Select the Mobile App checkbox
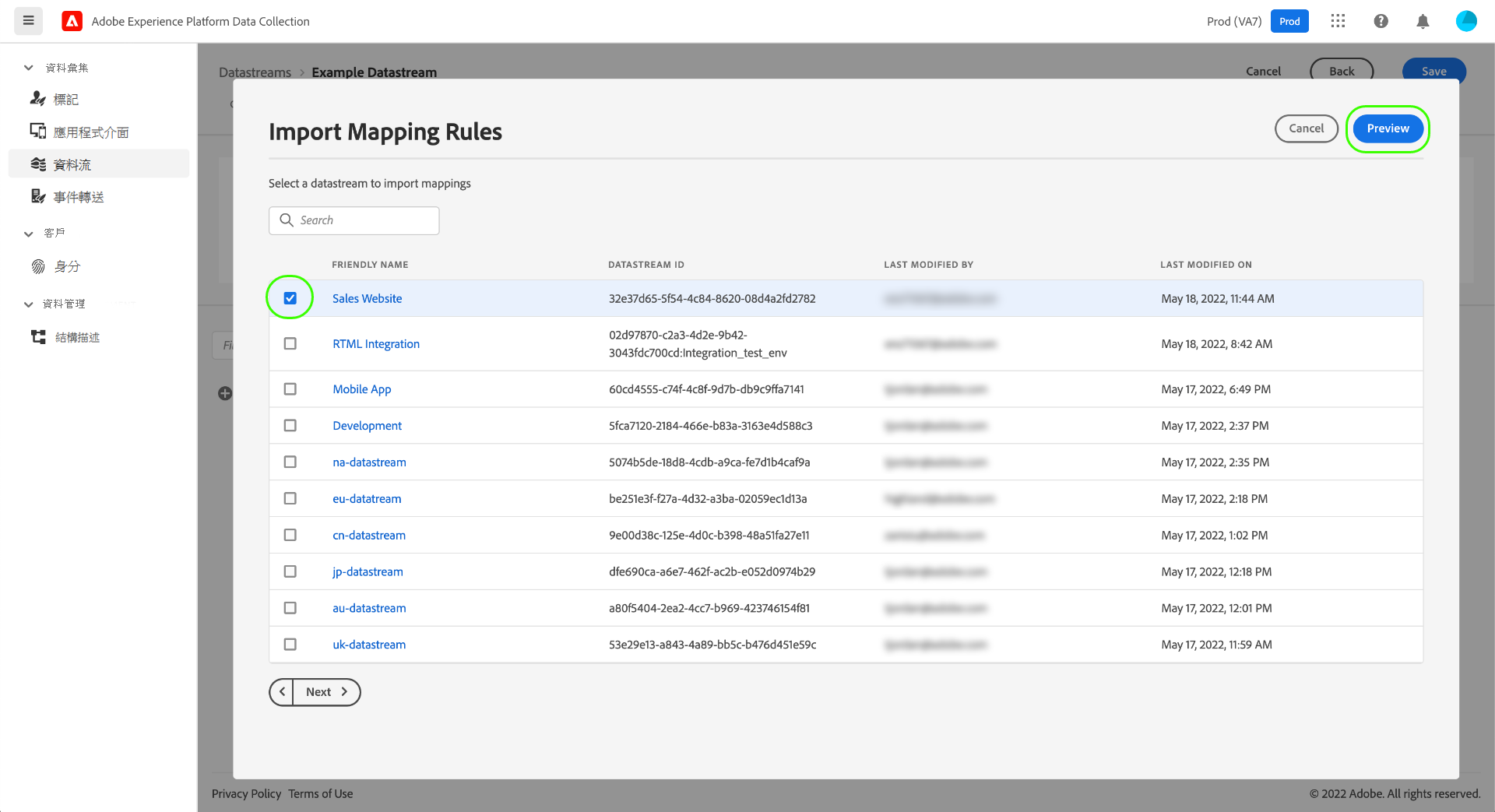Viewport: 1495px width, 812px height. click(x=290, y=389)
